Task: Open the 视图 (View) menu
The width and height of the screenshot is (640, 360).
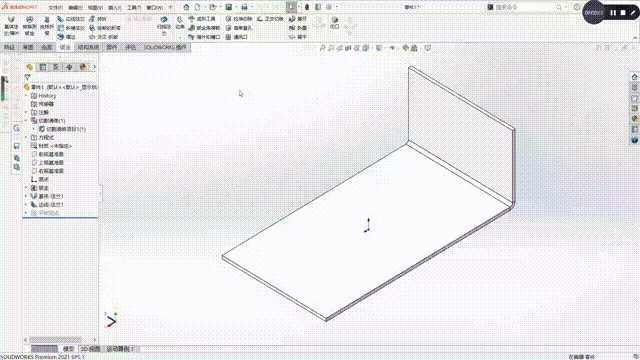Action: point(95,8)
